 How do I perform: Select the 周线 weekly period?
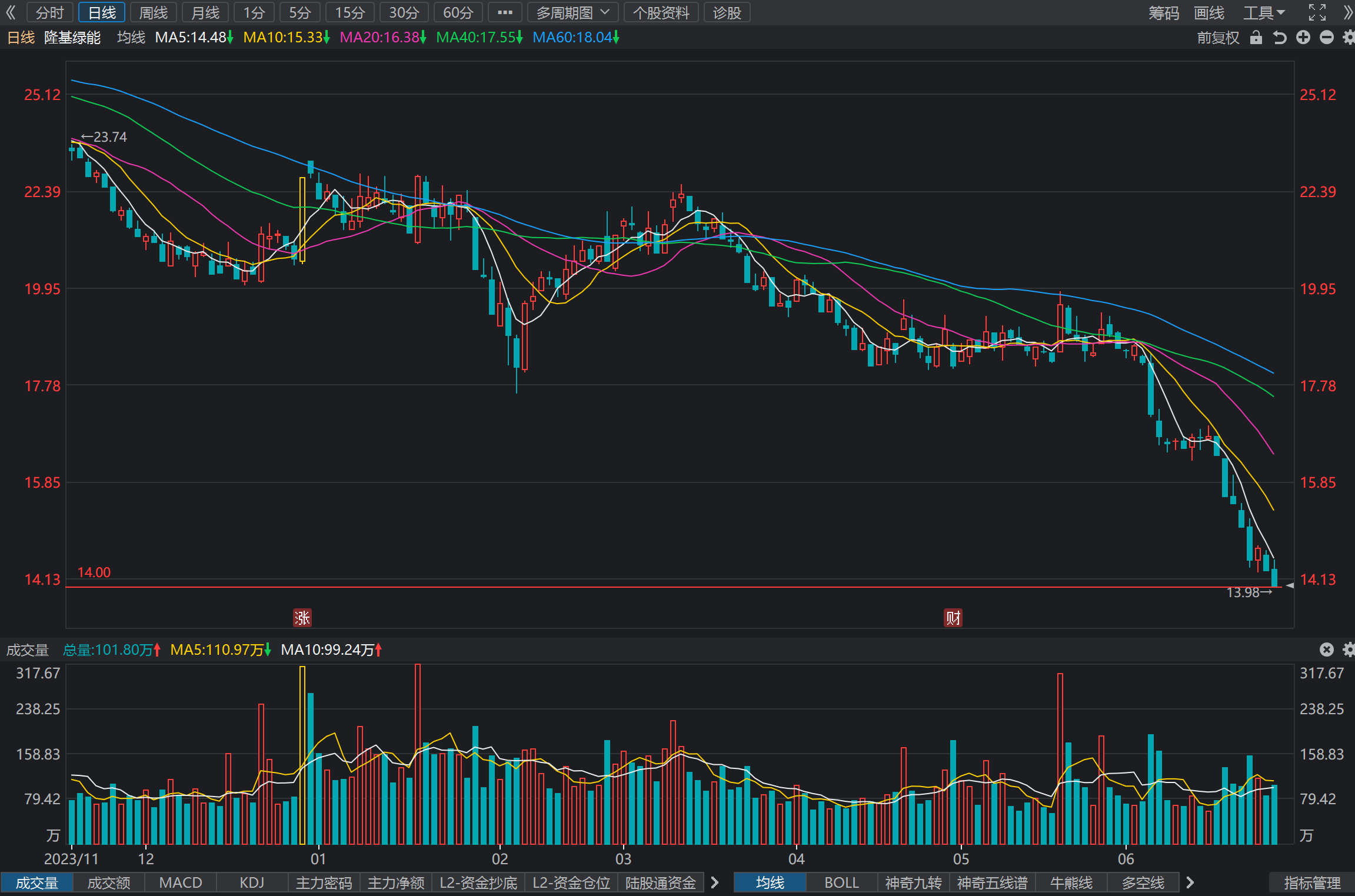(154, 12)
